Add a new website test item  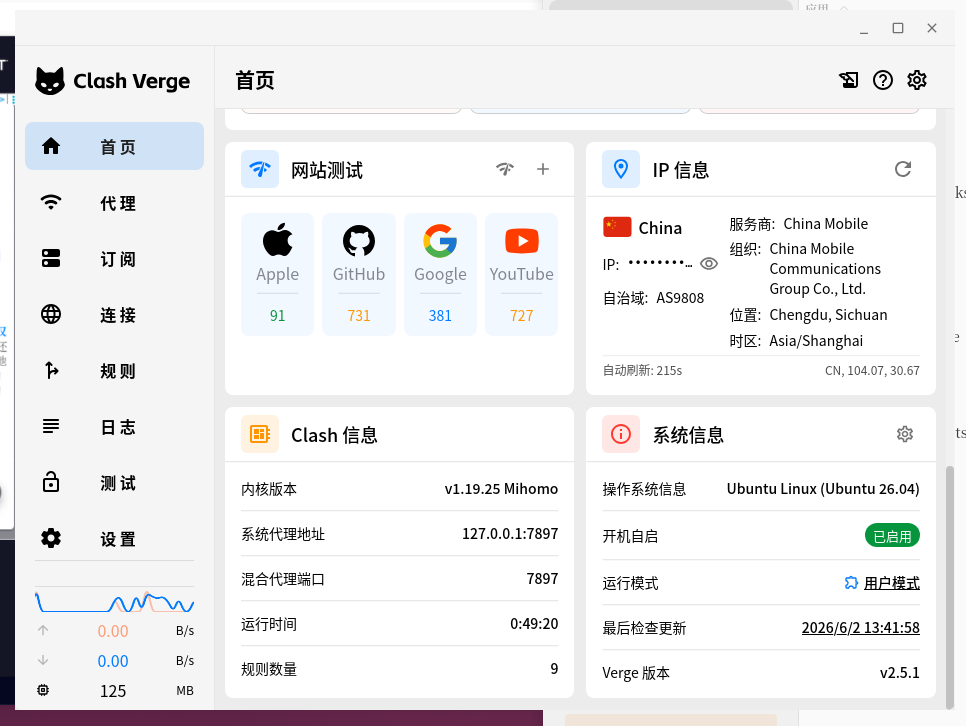click(543, 169)
